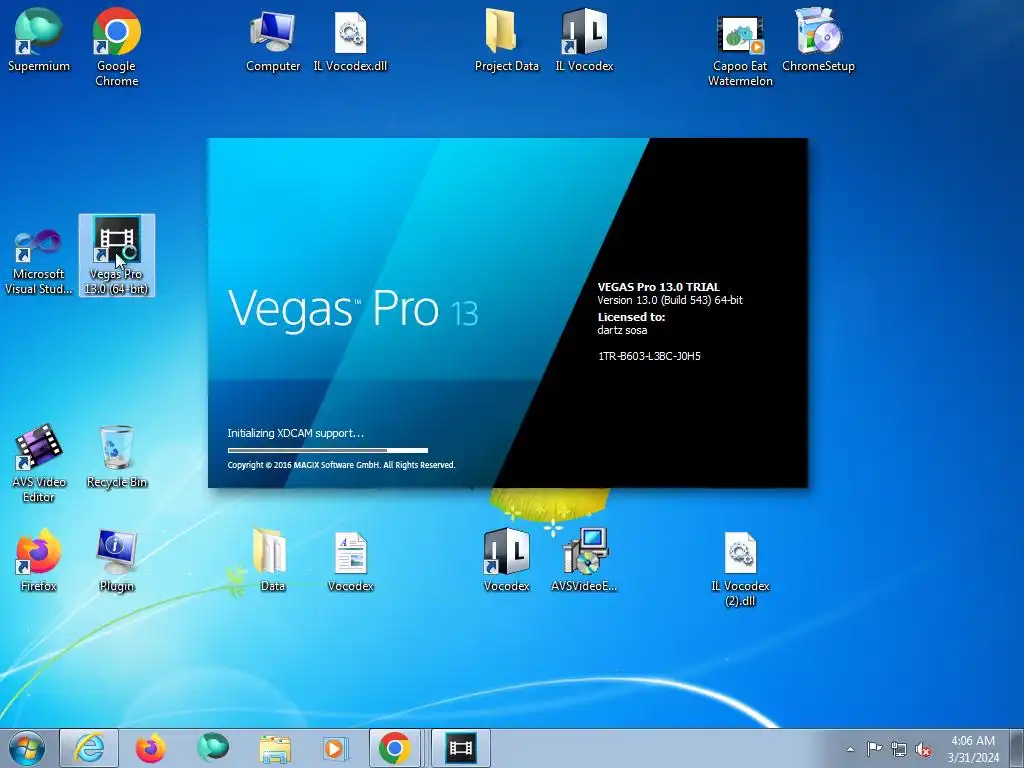Click the 'Licensed to:' label on splash
1024x768 pixels.
pyautogui.click(x=631, y=317)
